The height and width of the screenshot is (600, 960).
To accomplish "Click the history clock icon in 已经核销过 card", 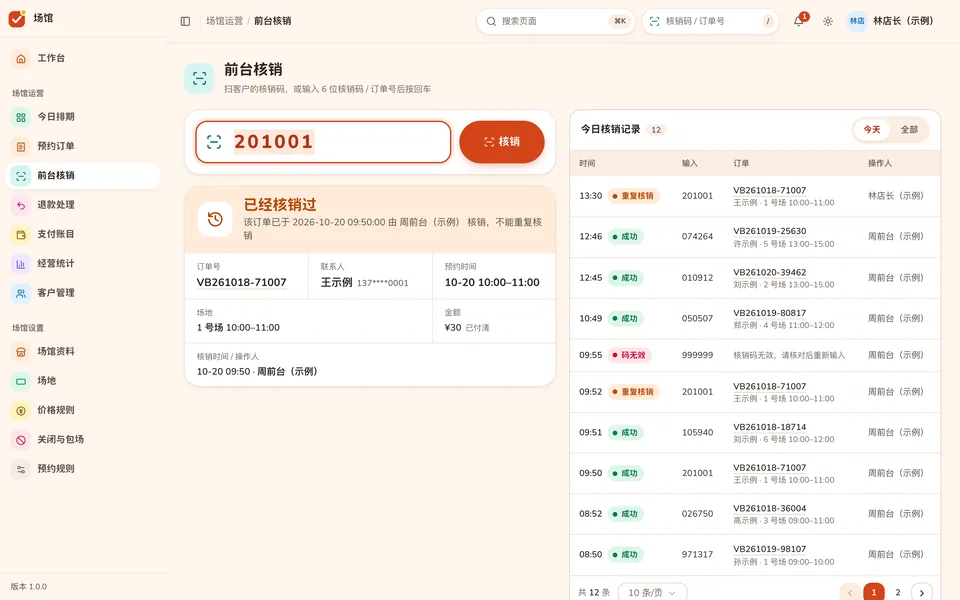I will coord(215,219).
